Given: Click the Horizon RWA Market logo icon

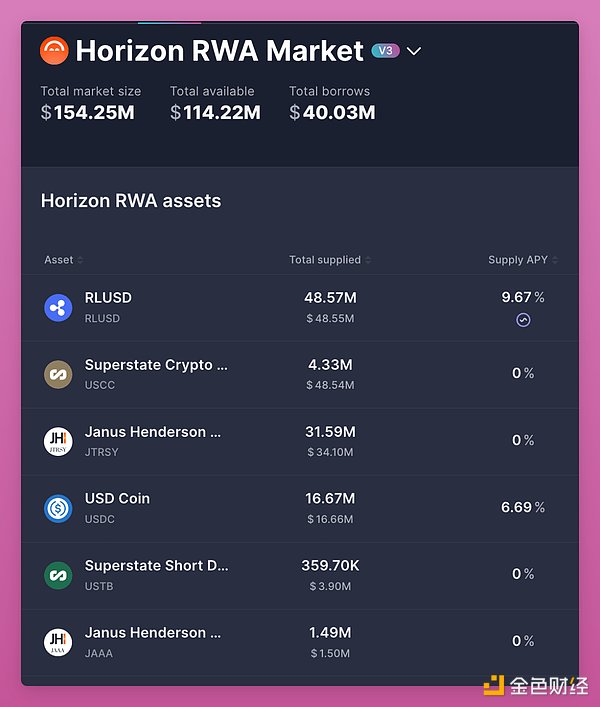Looking at the screenshot, I should point(54,50).
